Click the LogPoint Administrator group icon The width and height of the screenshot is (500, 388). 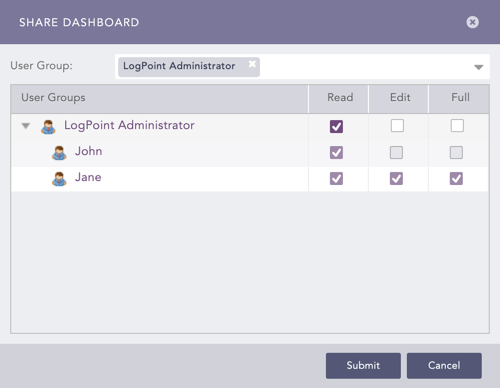(x=48, y=127)
